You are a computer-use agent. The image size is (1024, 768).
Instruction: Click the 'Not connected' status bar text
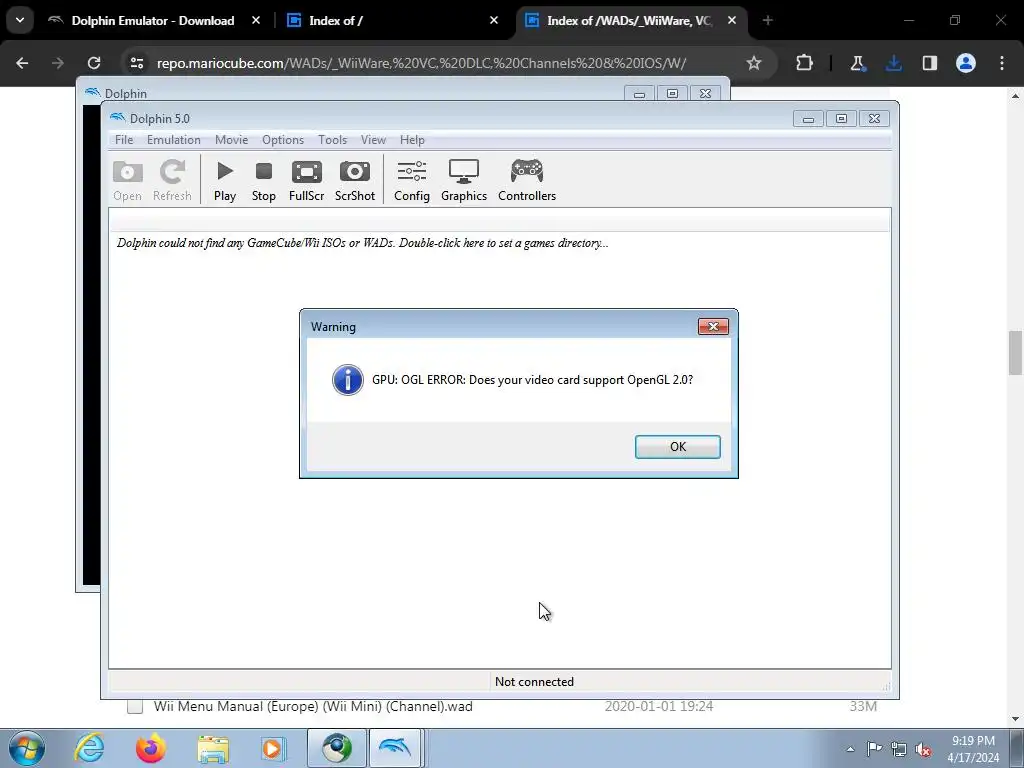534,682
